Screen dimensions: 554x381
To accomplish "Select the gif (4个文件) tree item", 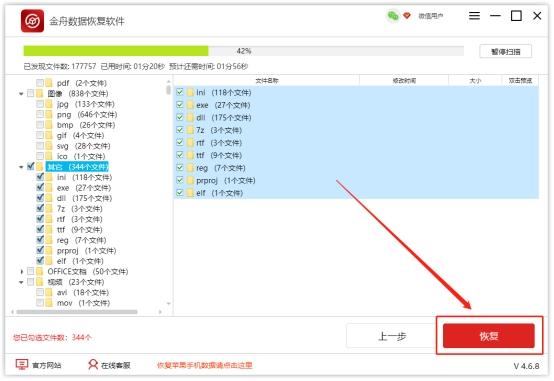I will (81, 135).
